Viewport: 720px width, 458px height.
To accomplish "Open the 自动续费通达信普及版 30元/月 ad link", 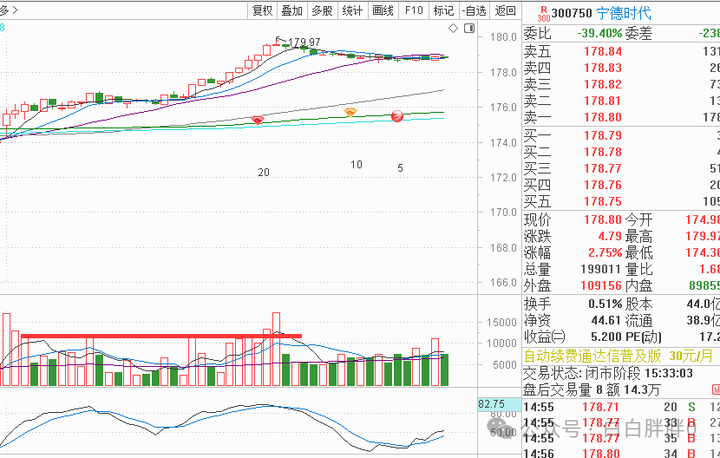I will click(618, 356).
